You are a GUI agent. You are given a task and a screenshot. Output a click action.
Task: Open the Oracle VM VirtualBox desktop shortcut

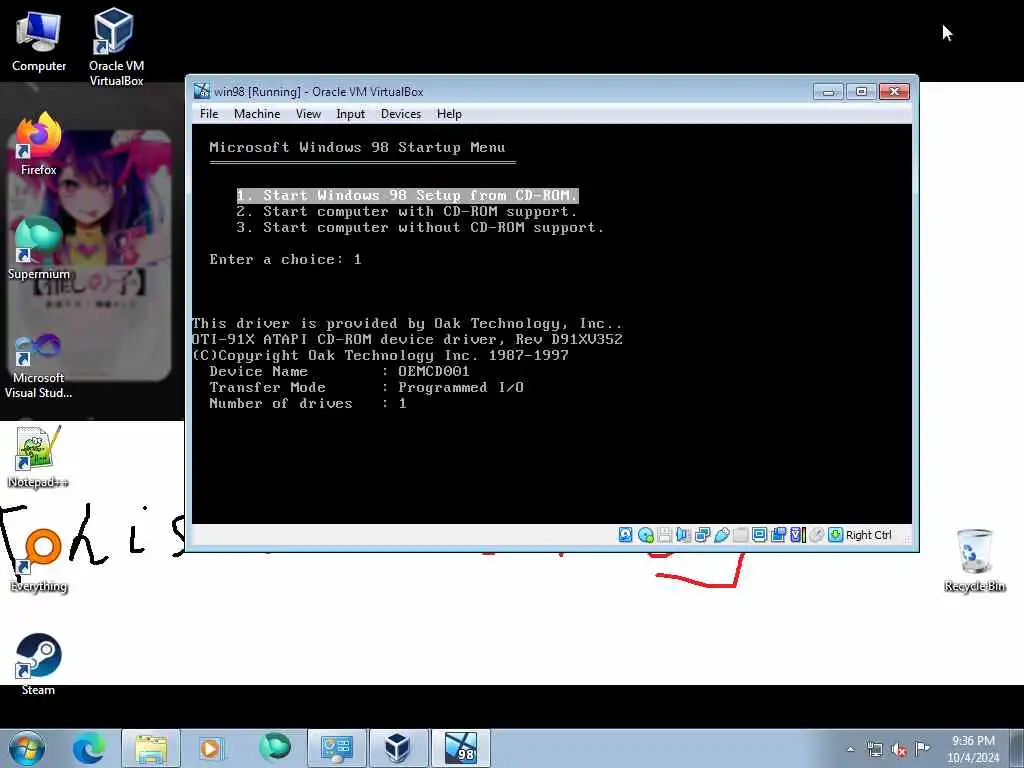point(116,47)
